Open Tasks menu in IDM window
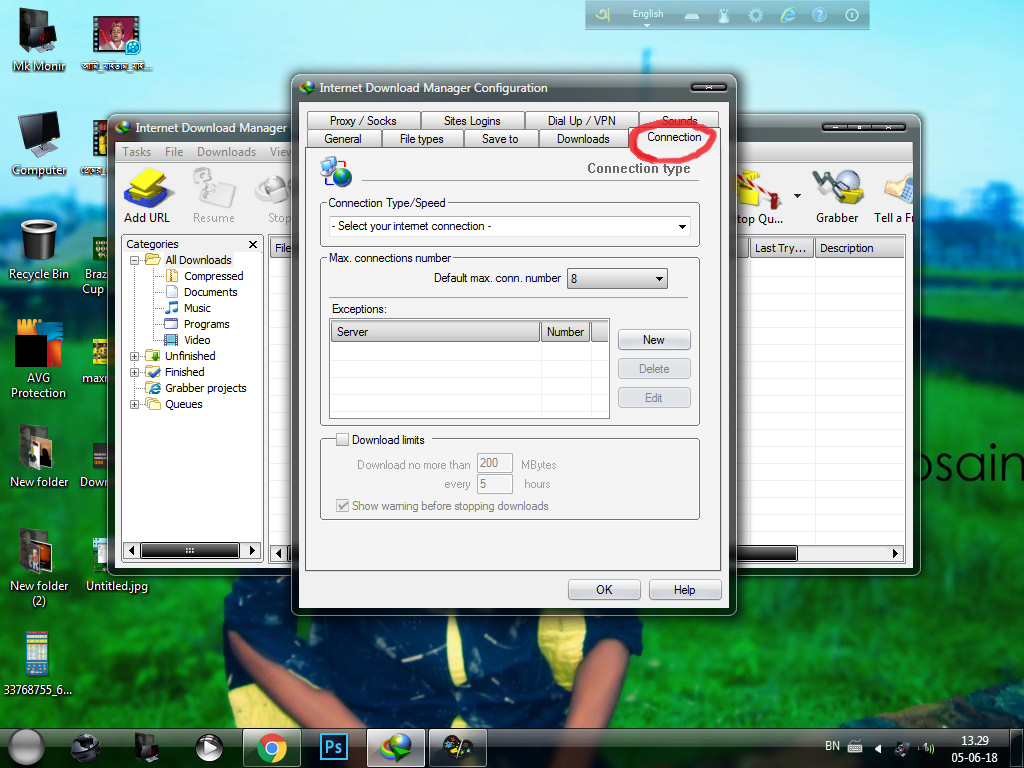 click(136, 152)
